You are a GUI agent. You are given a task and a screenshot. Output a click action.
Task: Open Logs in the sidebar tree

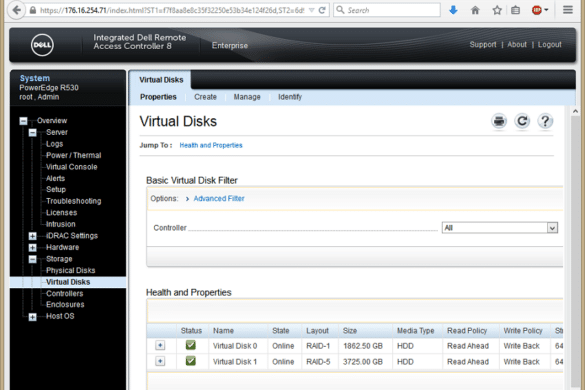(x=54, y=144)
